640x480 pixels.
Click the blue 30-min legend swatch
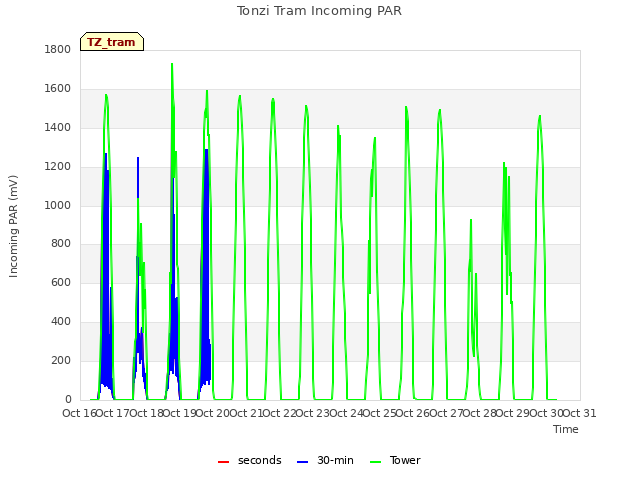(x=302, y=462)
